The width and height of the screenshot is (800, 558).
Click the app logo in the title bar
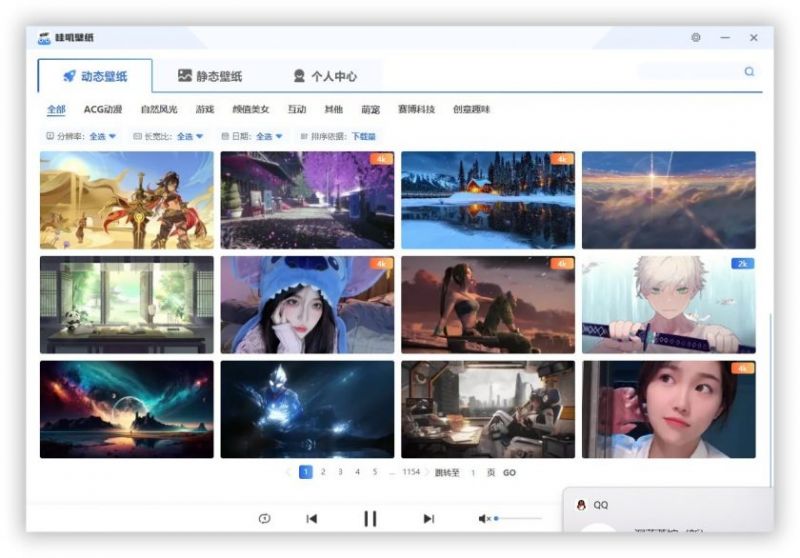44,38
